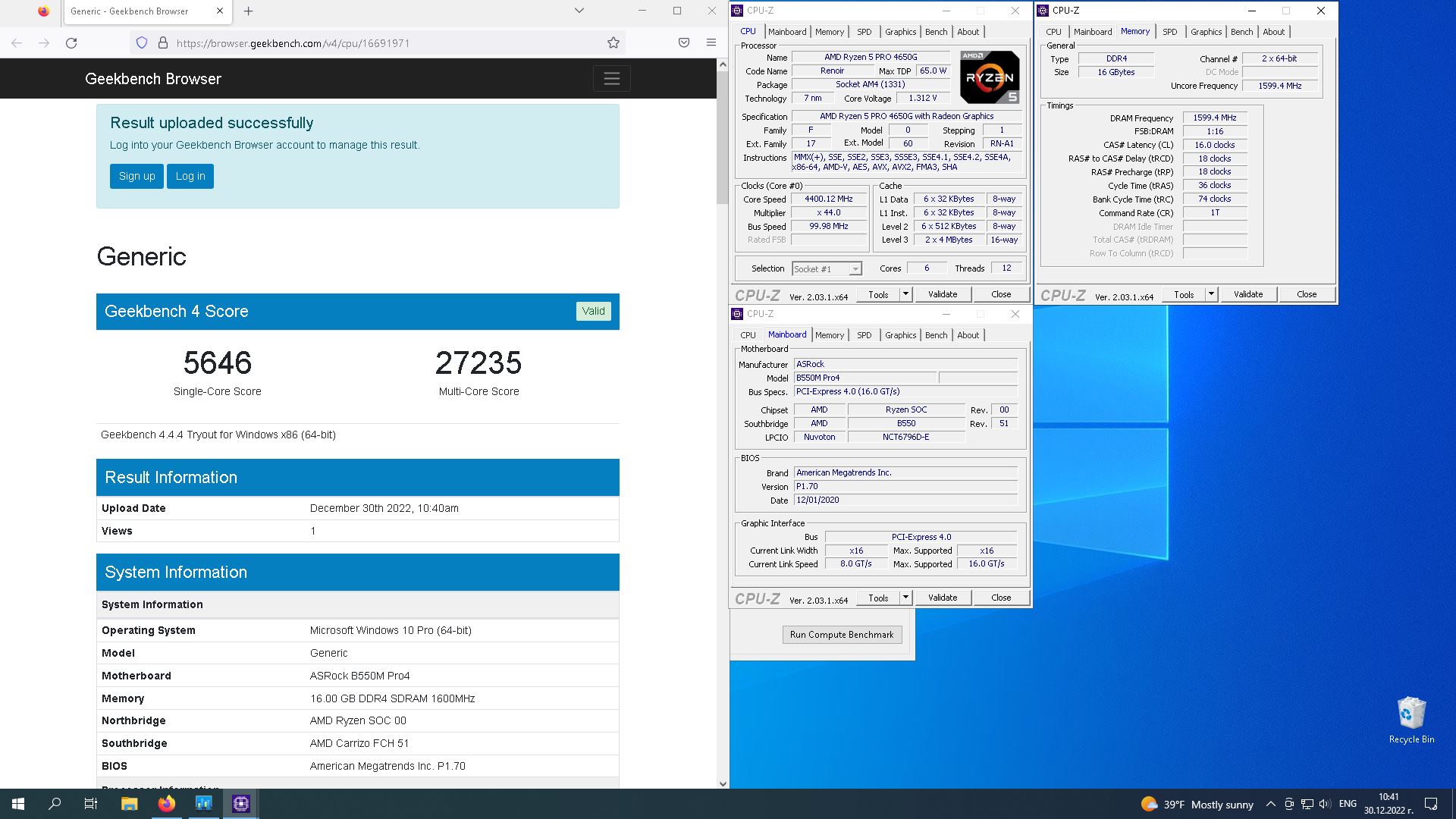Expand Tools dropdown arrow in Memory window
This screenshot has width=1456, height=819.
coord(1211,294)
